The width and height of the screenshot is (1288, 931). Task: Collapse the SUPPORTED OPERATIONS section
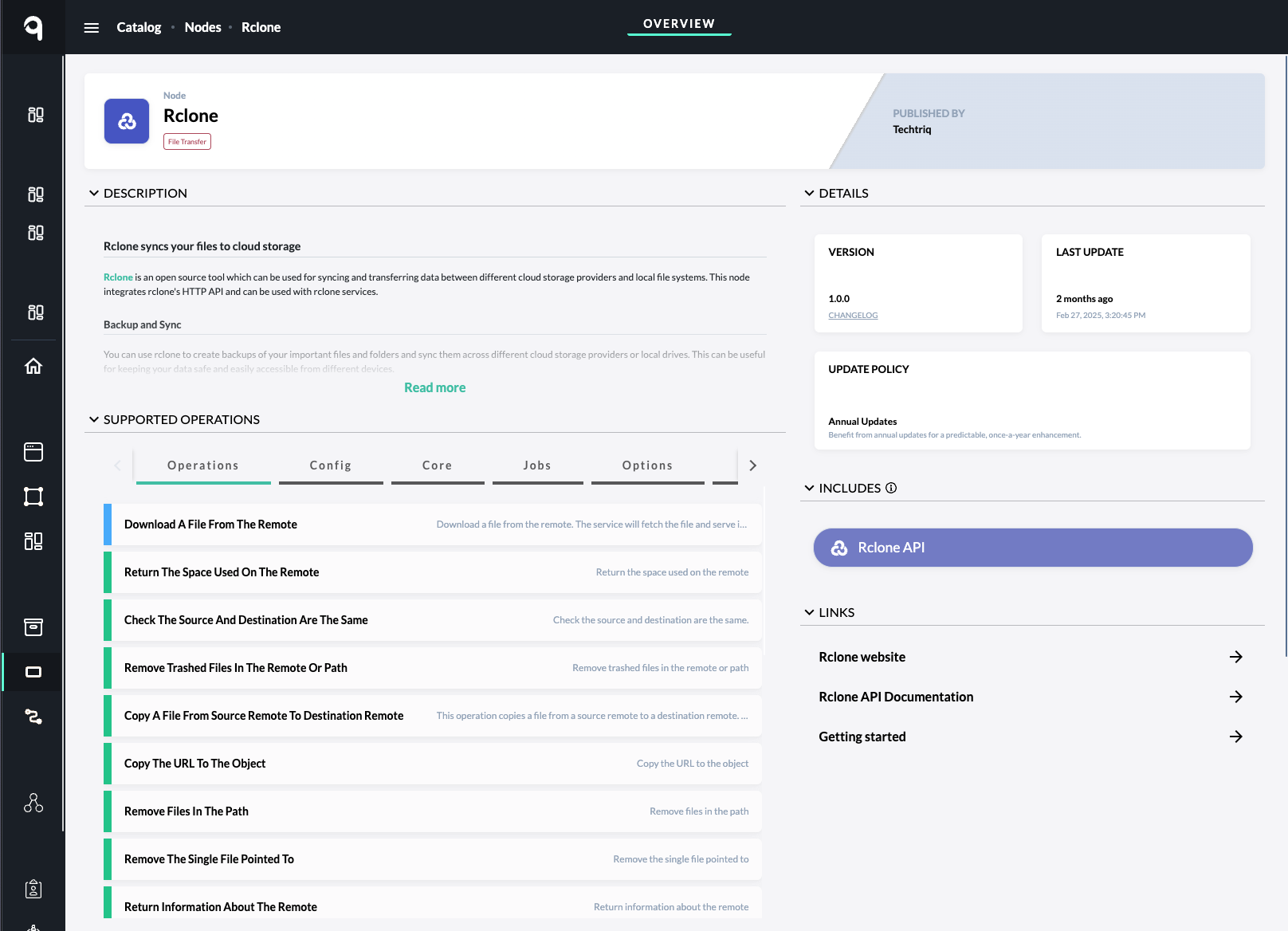pos(94,419)
